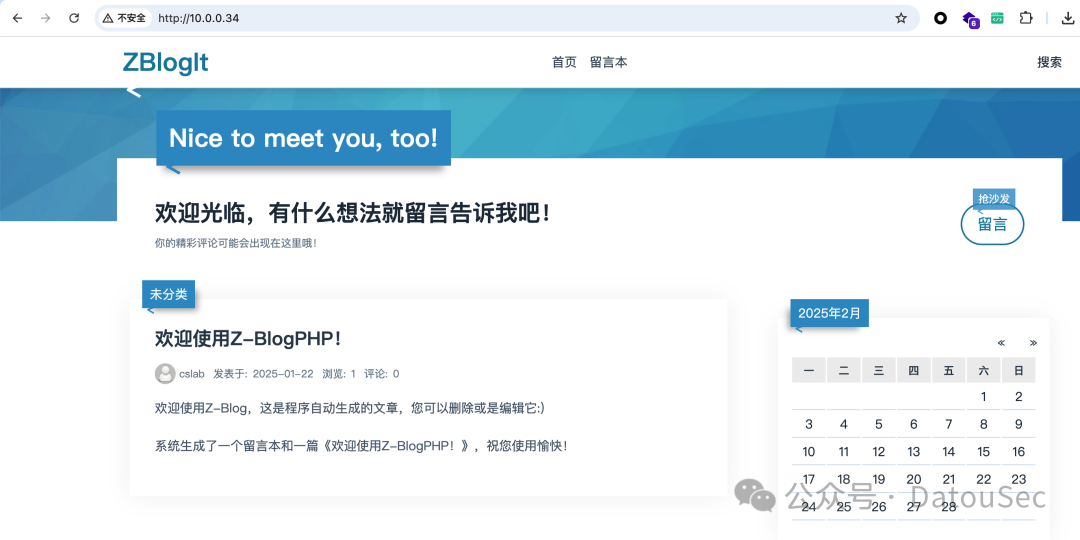
Task: Select day 9 in the calendar
Action: [1019, 424]
